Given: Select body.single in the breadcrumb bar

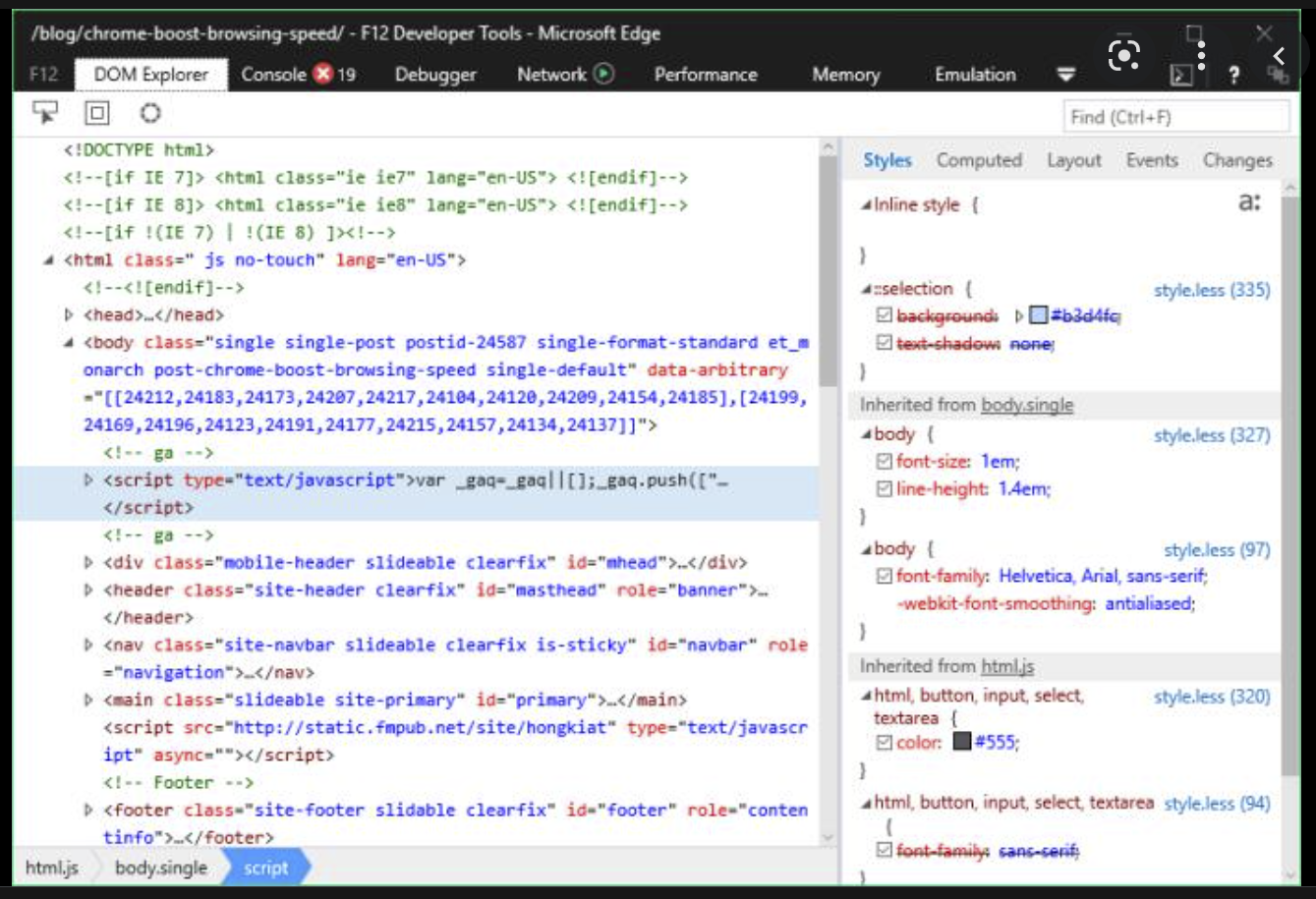Looking at the screenshot, I should 161,868.
